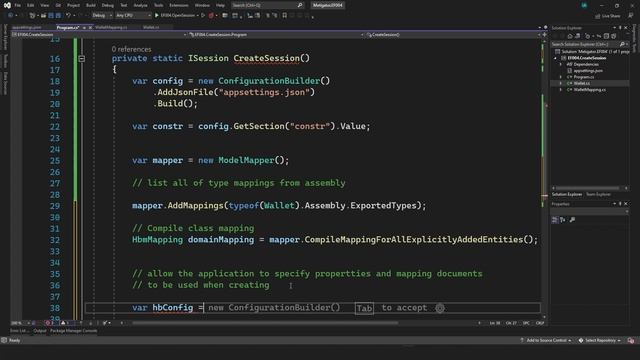Image resolution: width=640 pixels, height=360 pixels.
Task: Collapse the EF004.CreateSession project node
Action: click(x=556, y=58)
